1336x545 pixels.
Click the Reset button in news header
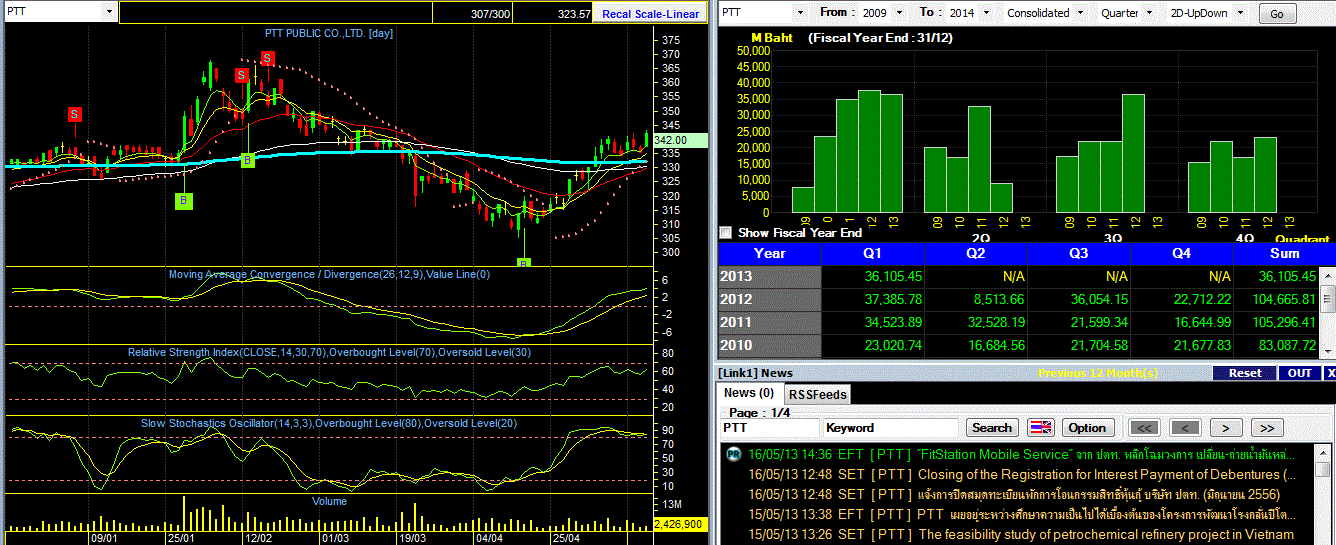click(1245, 373)
